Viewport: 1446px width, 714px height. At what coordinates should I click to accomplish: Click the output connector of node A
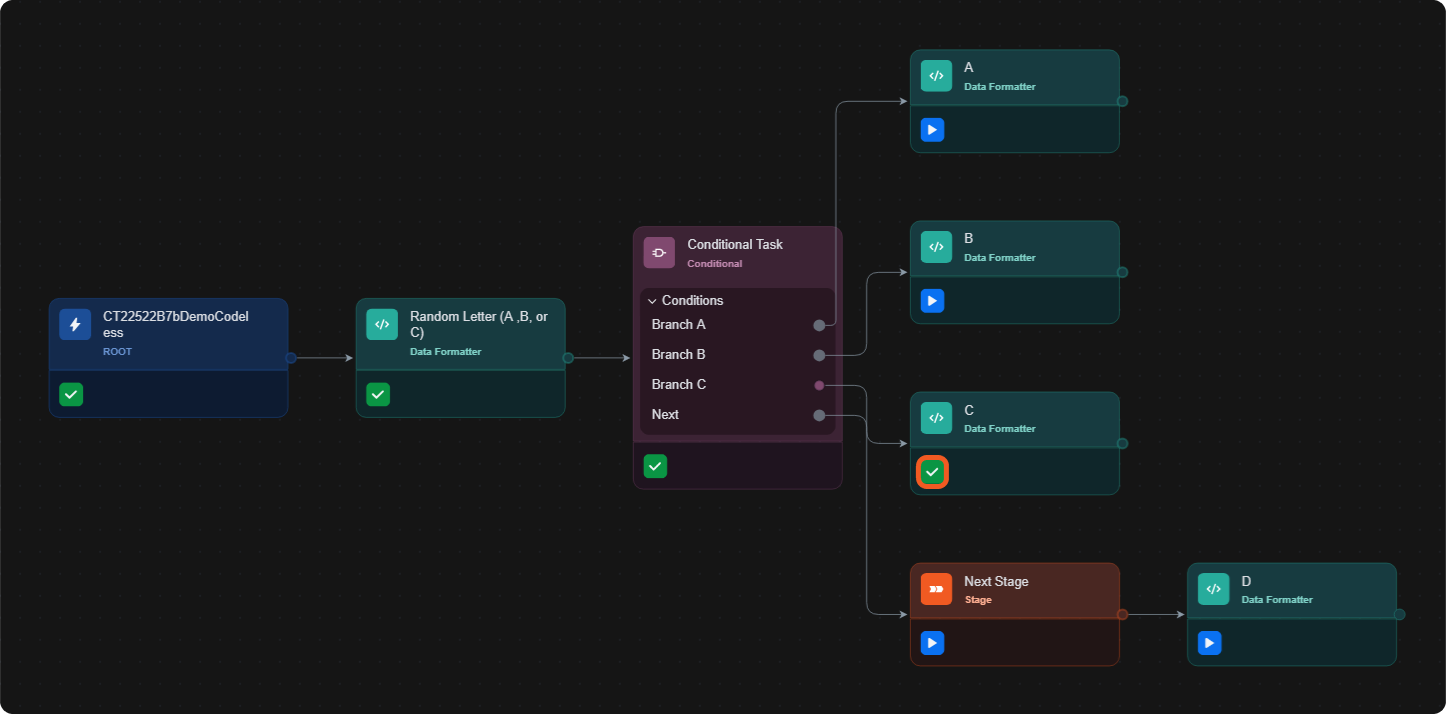[1122, 101]
